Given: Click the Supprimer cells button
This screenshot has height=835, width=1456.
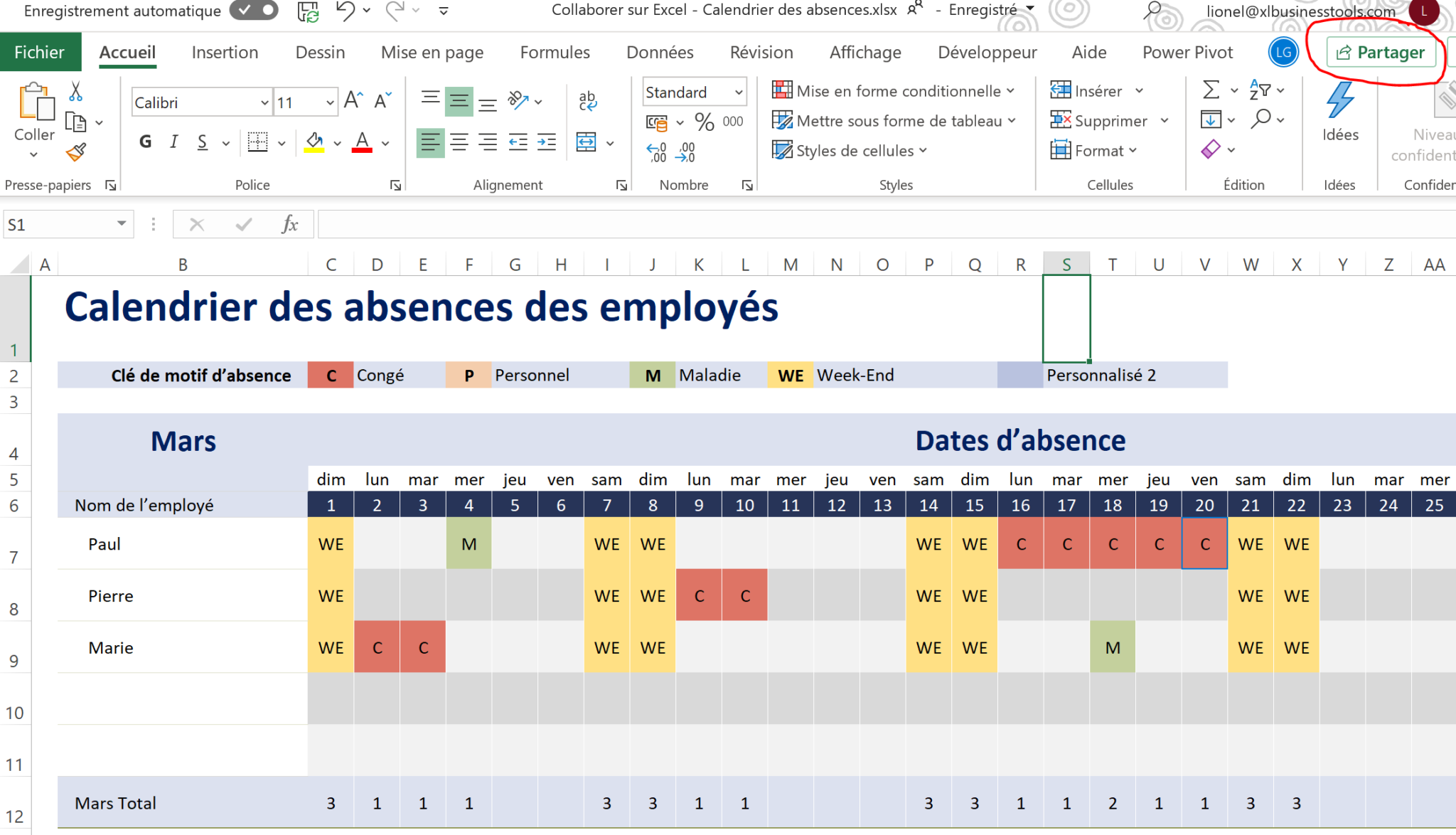Looking at the screenshot, I should tap(1099, 121).
